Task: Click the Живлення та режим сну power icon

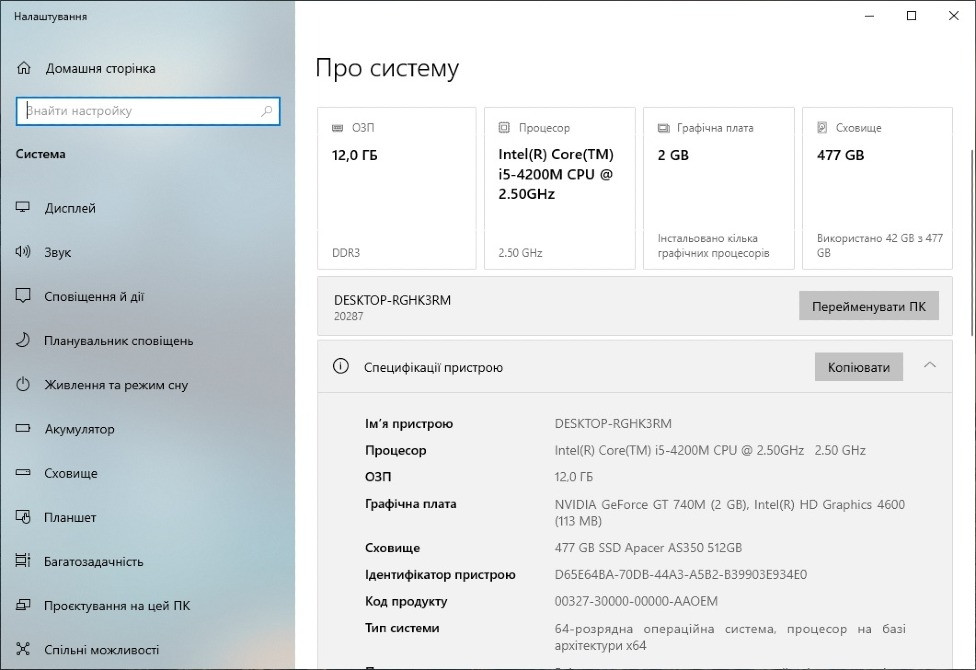Action: pos(23,385)
